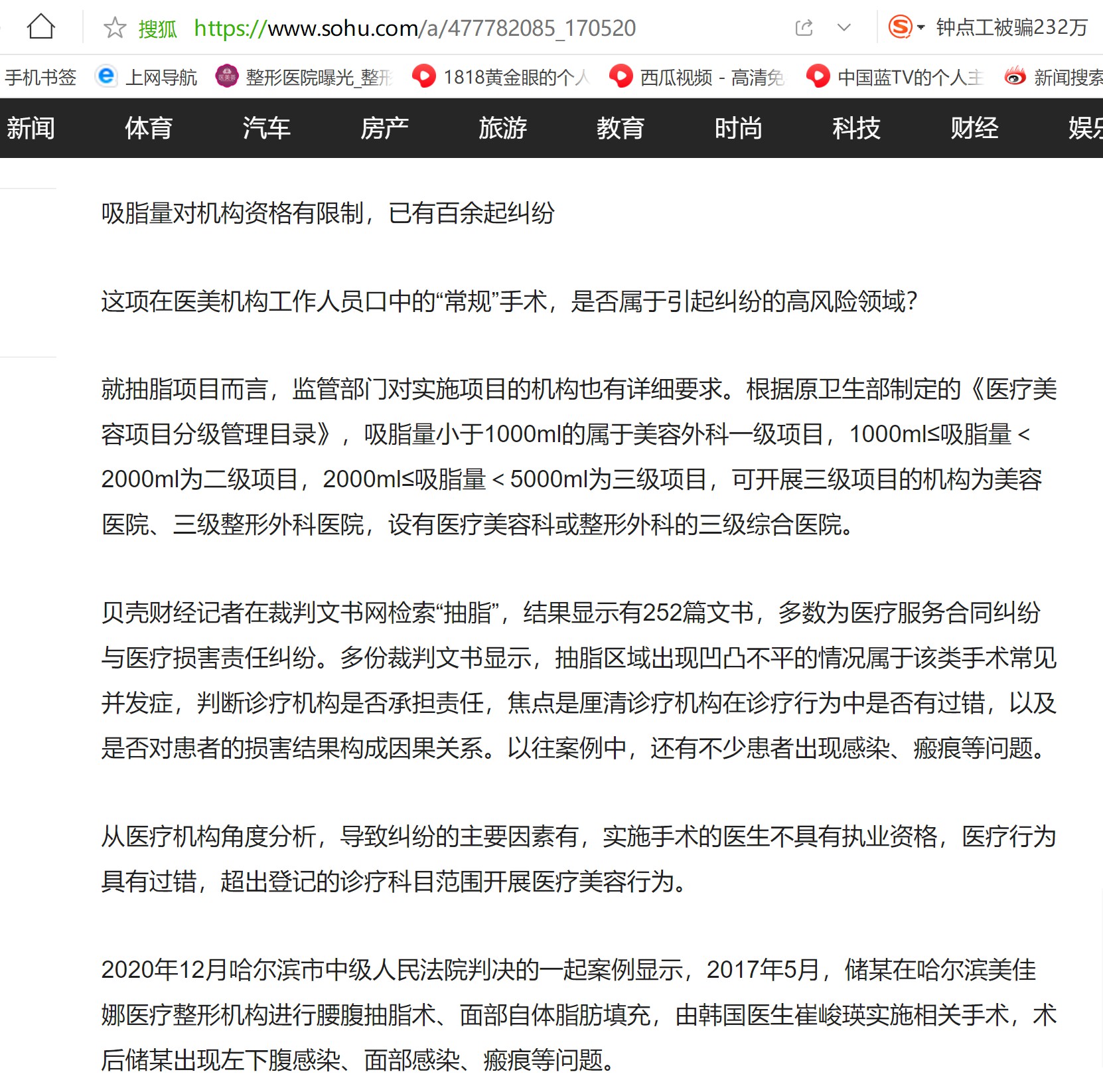Click the 1818黄金眼 bookmark icon
The width and height of the screenshot is (1103, 1092).
tap(423, 76)
